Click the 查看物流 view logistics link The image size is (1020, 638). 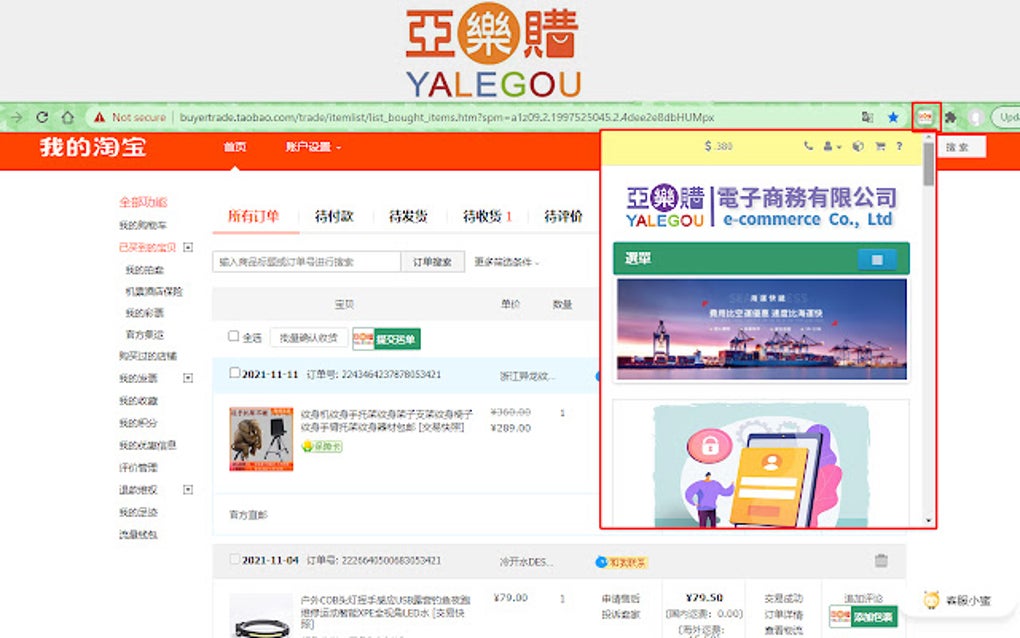783,630
